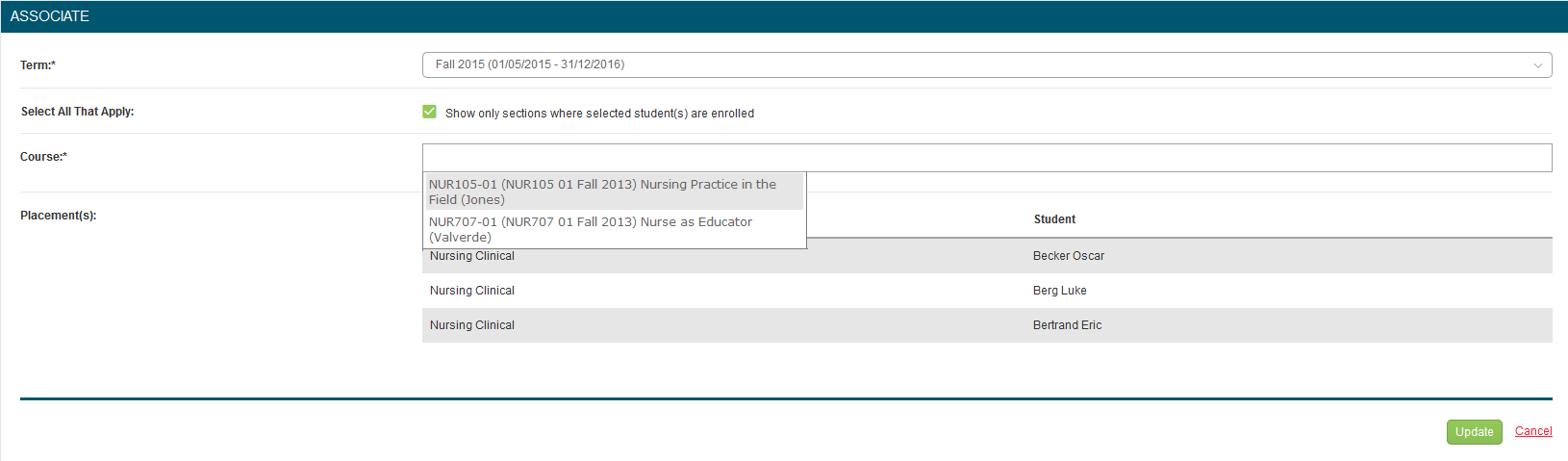The width and height of the screenshot is (1568, 461).
Task: Click Nursing Clinical in Bertrand Eric row
Action: click(x=472, y=325)
